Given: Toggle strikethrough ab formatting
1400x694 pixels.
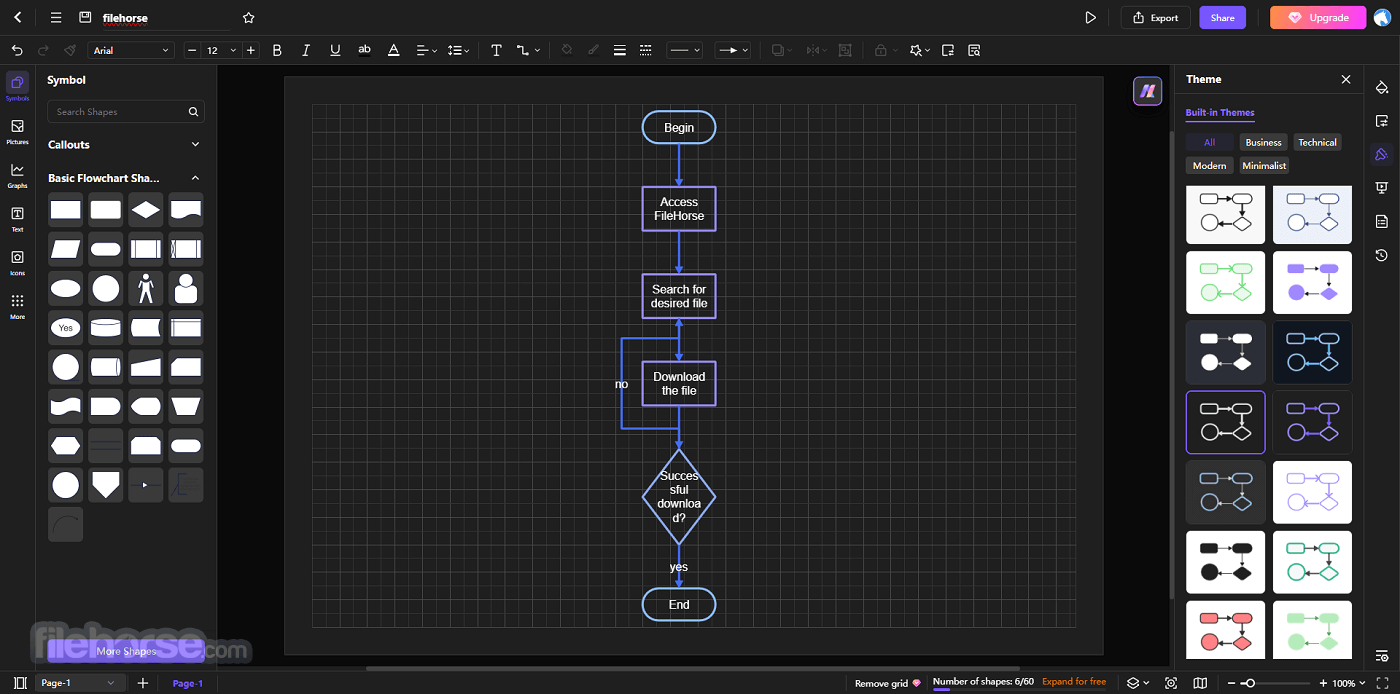Looking at the screenshot, I should tap(364, 50).
